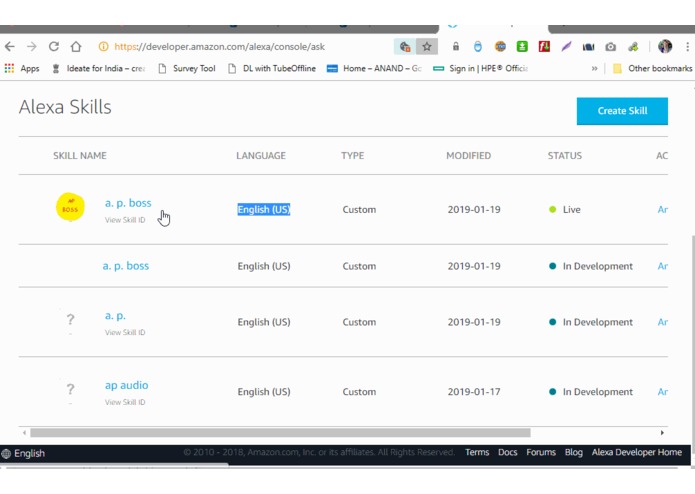Click the camera screenshot extension icon
The image size is (695, 494).
pos(610,47)
